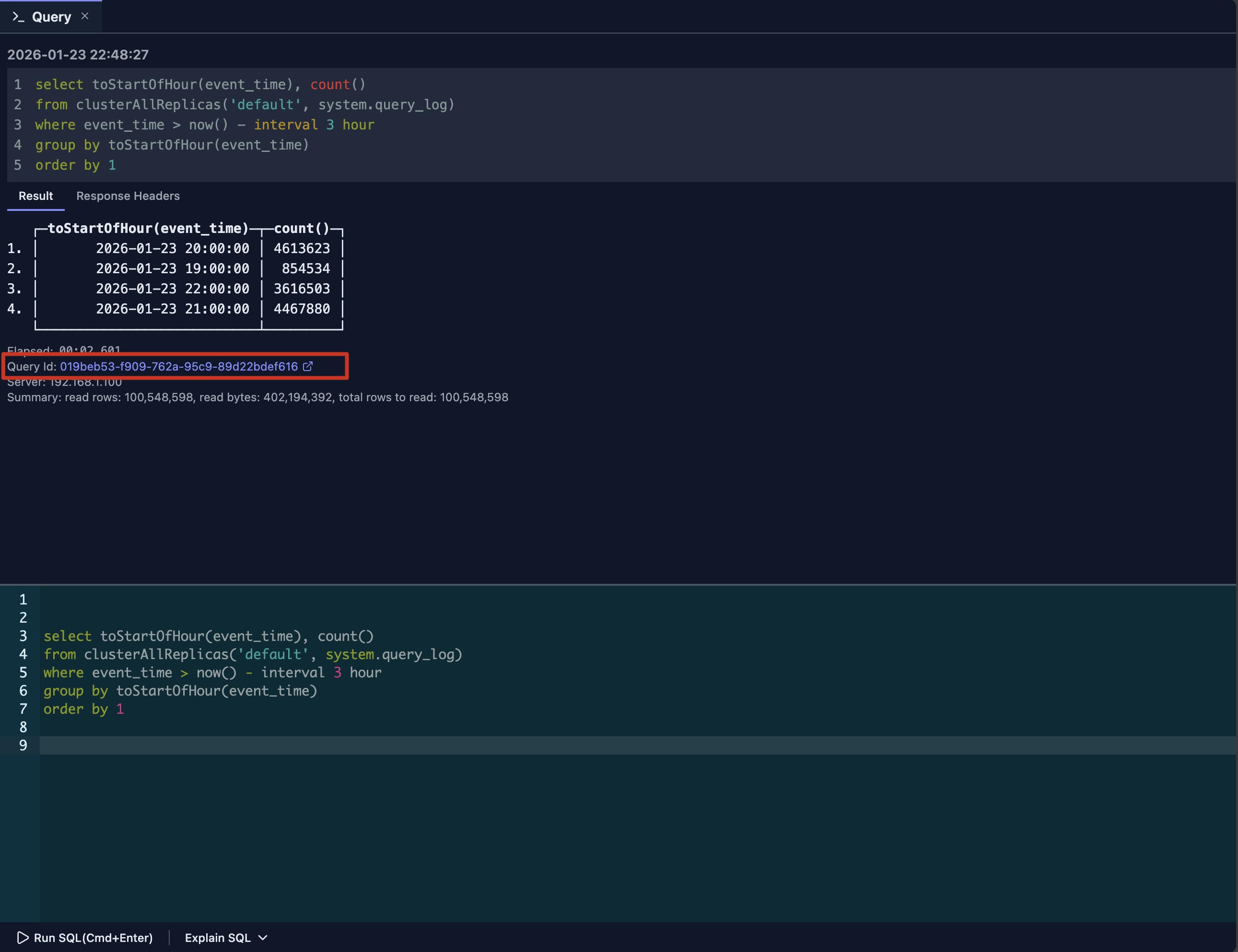Click the play icon next to Run SQL
This screenshot has width=1238, height=952.
tap(23, 938)
